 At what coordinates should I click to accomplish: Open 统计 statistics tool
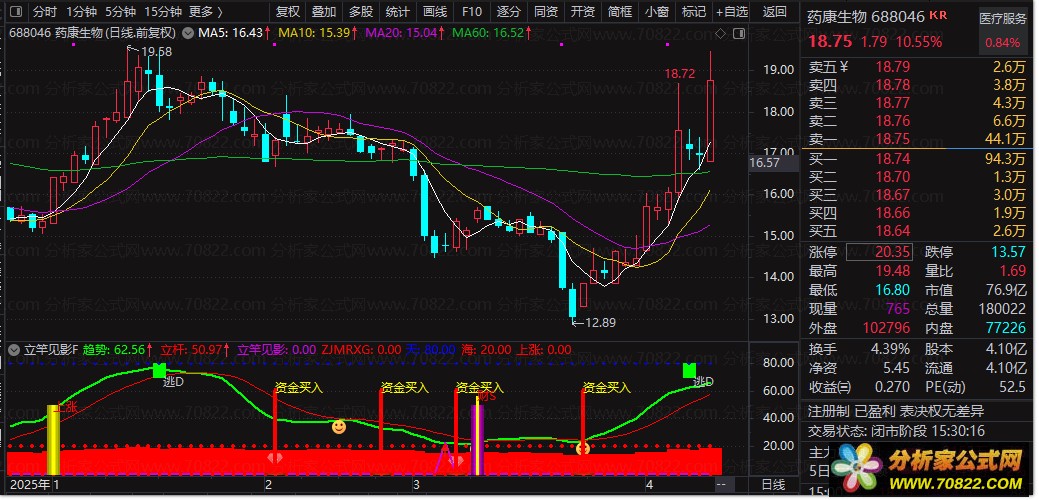tap(398, 12)
